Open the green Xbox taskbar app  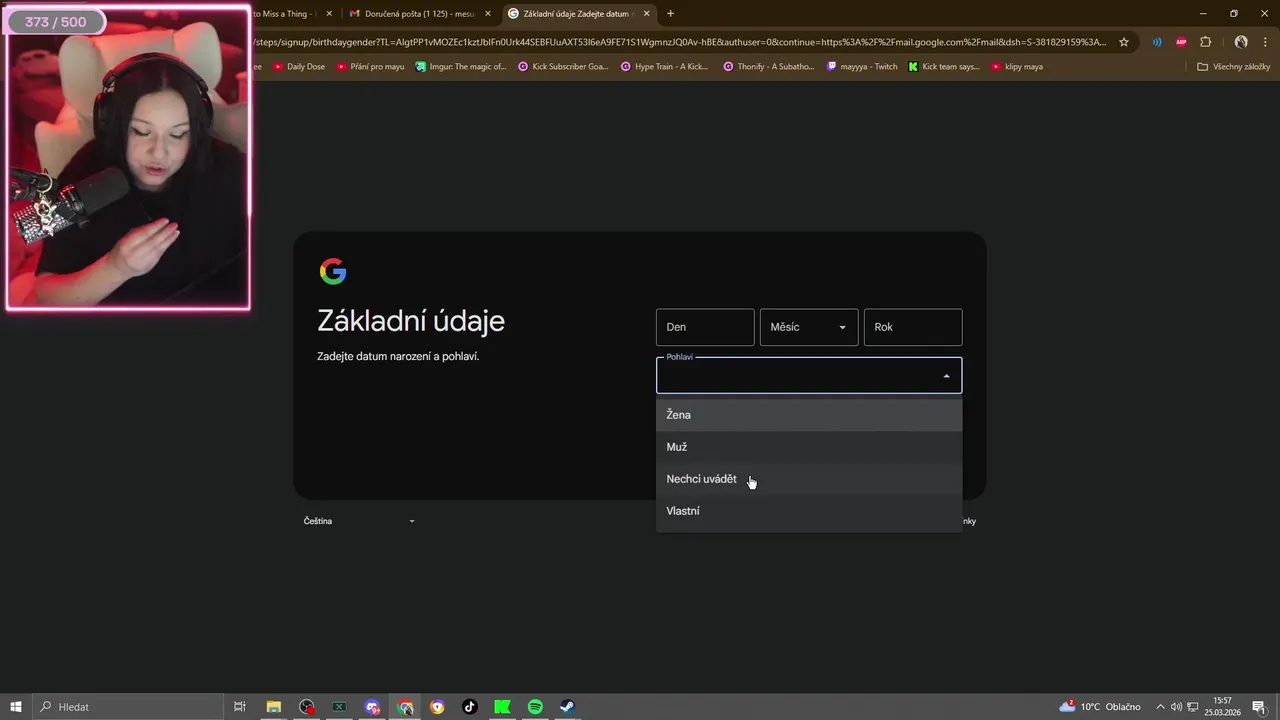[x=339, y=707]
